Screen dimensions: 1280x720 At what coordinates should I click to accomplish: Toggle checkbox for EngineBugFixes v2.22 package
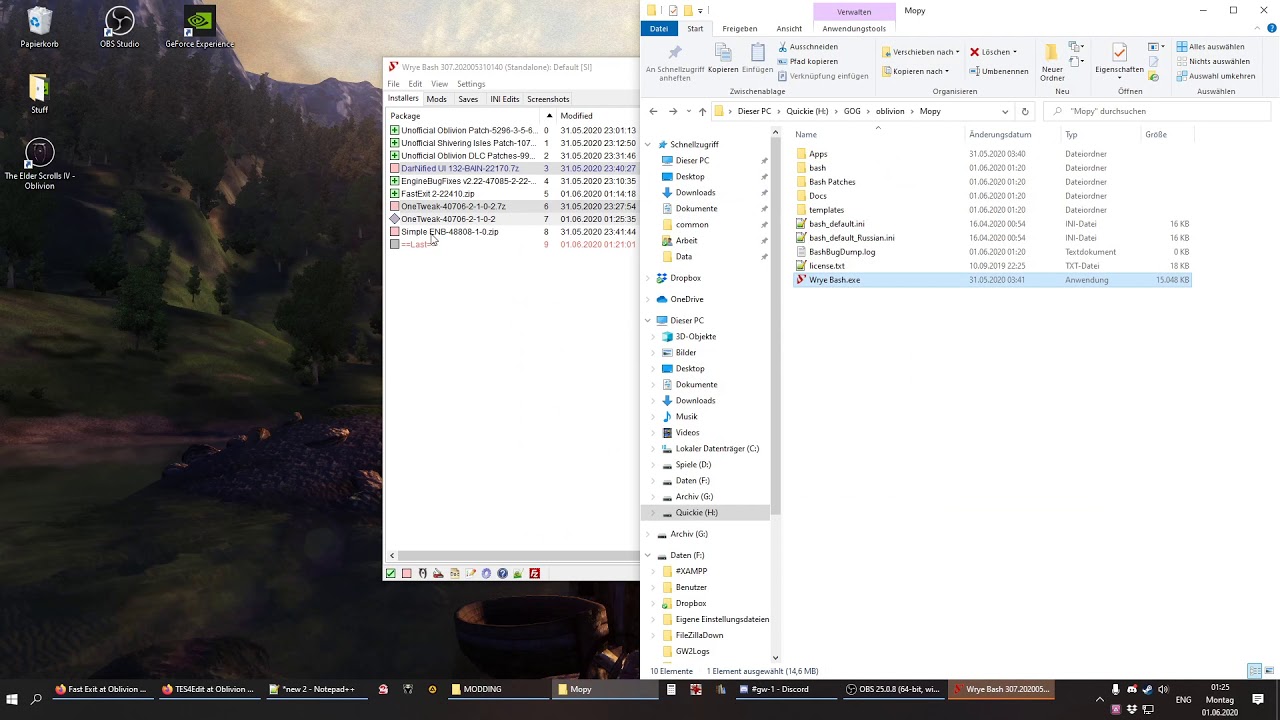pos(394,181)
